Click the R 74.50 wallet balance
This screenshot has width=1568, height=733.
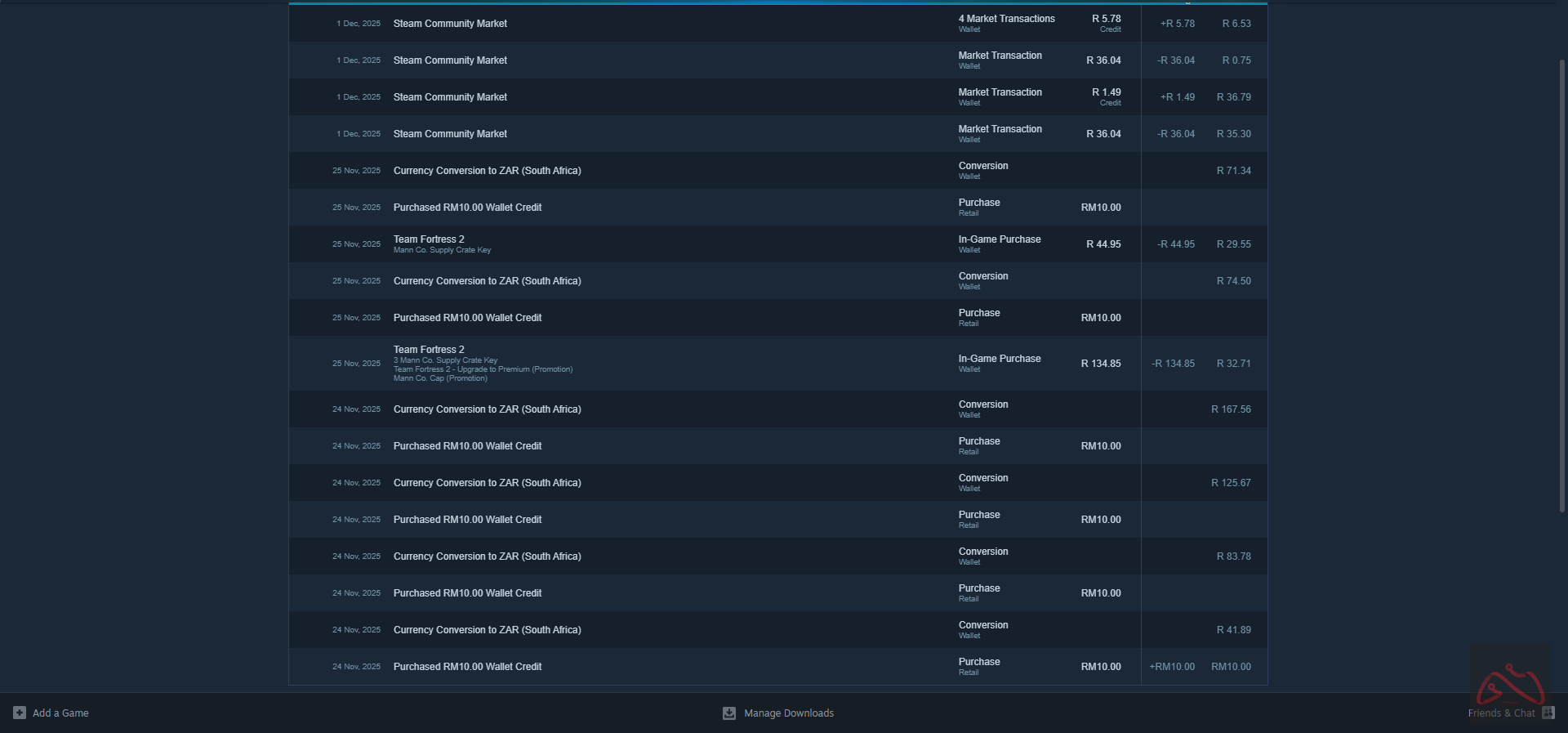[x=1233, y=281]
